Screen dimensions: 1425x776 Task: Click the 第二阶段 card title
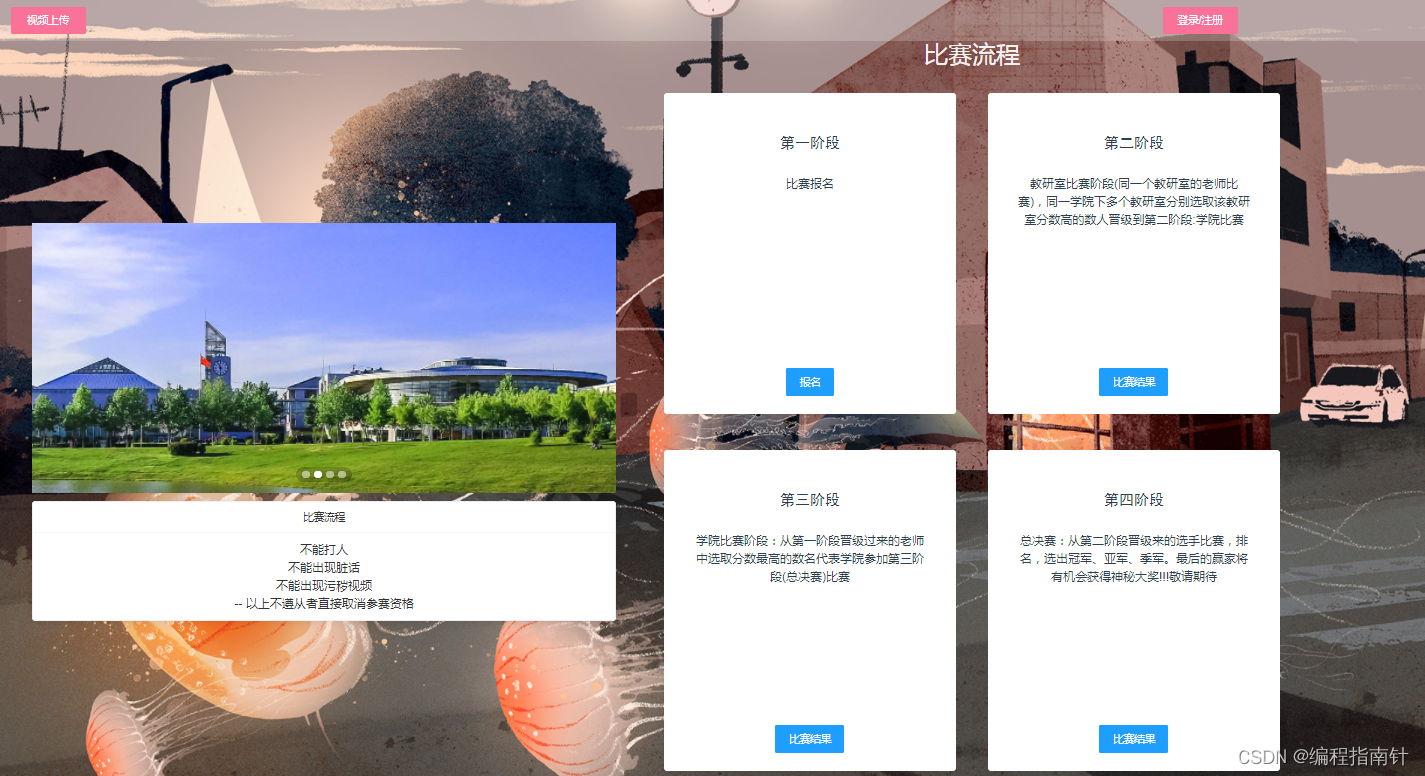click(x=1134, y=143)
